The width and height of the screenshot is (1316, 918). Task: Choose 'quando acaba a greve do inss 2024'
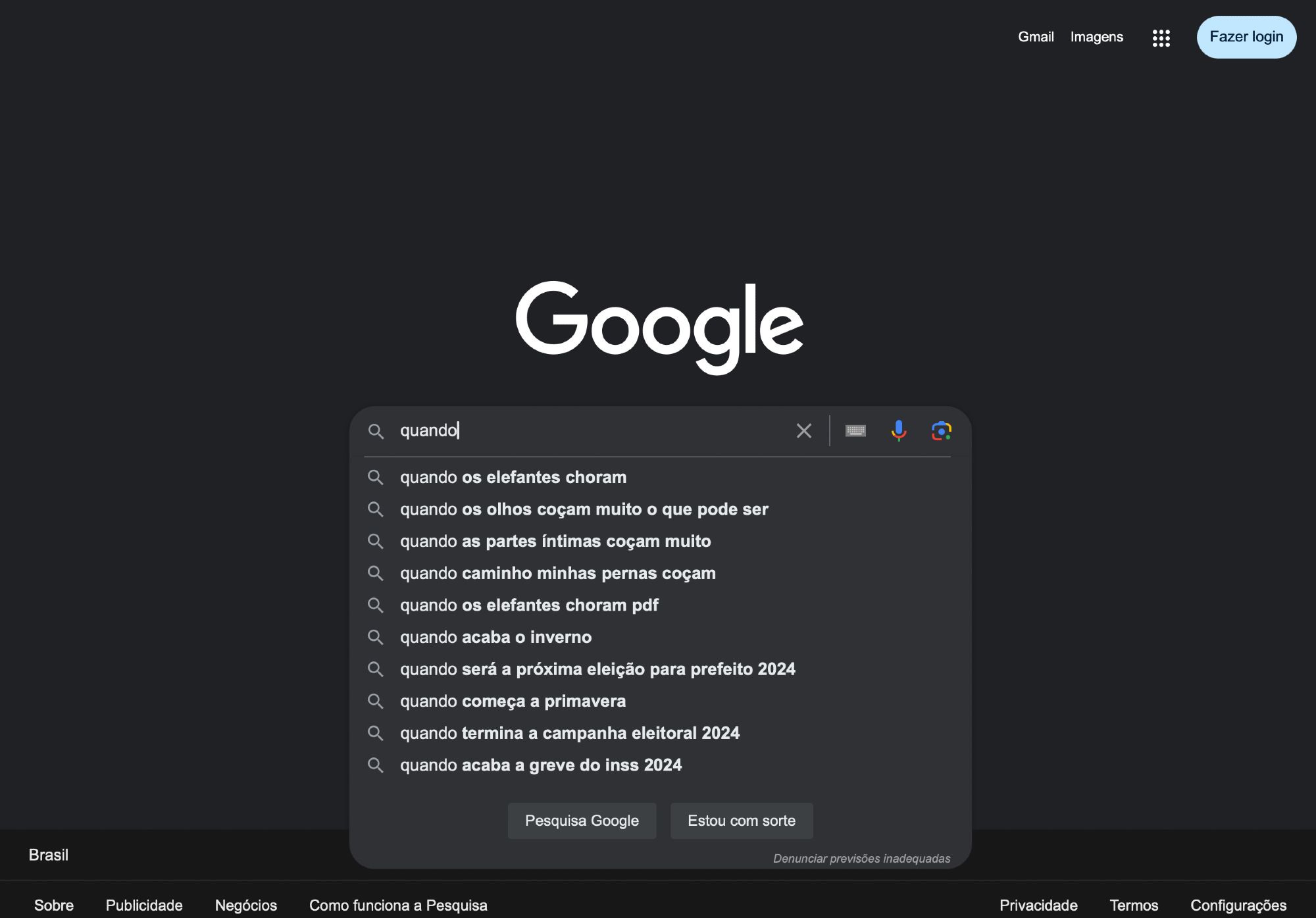(x=660, y=765)
